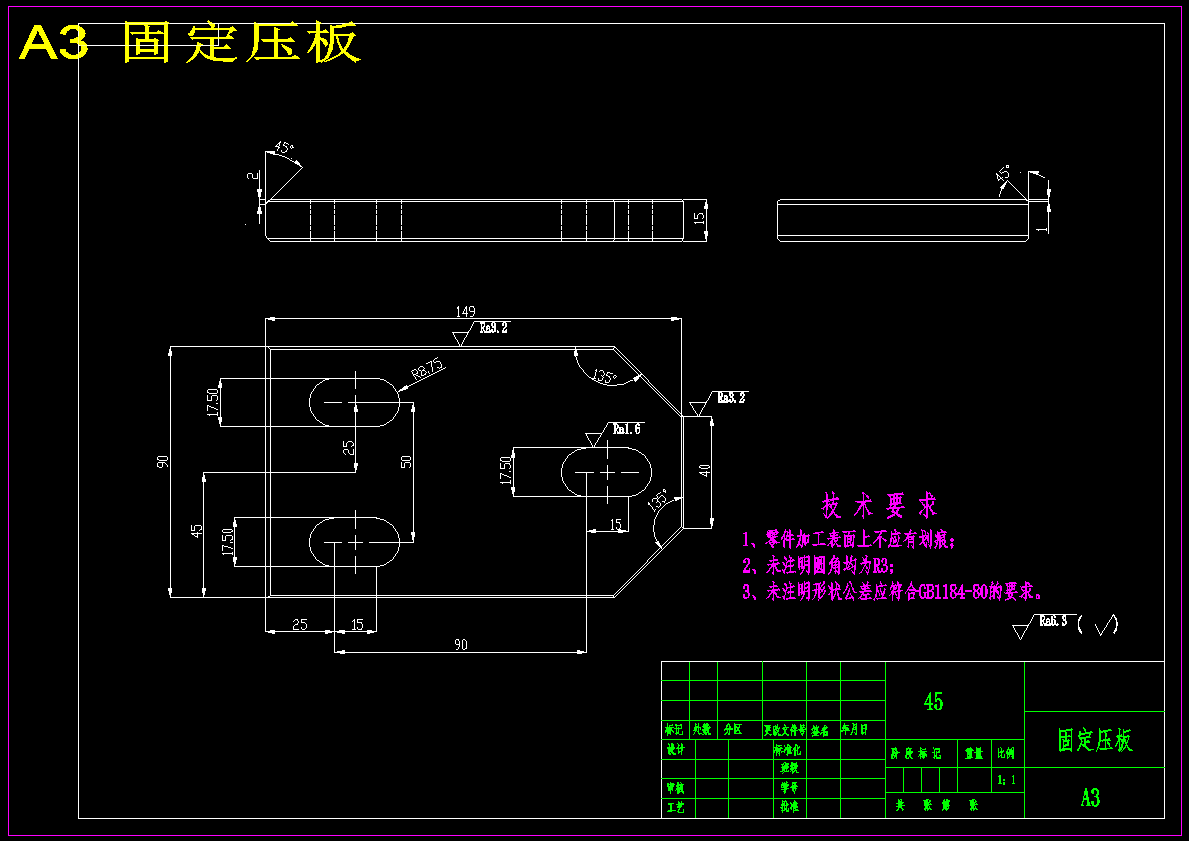Viewport: 1189px width, 841px height.
Task: Click the green material value 45 in title block
Action: [933, 701]
